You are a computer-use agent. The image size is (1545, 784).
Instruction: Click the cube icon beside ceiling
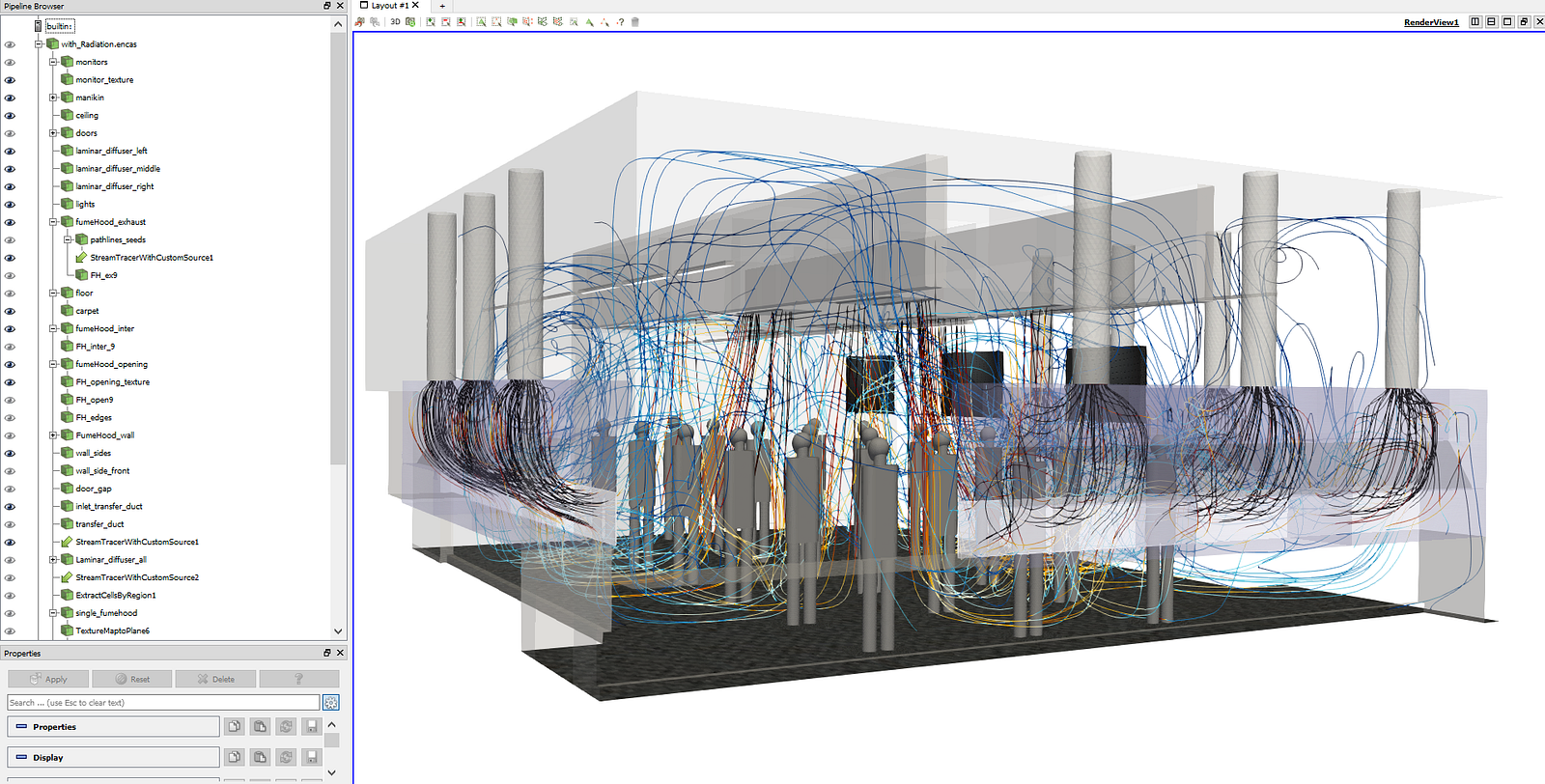[x=67, y=115]
